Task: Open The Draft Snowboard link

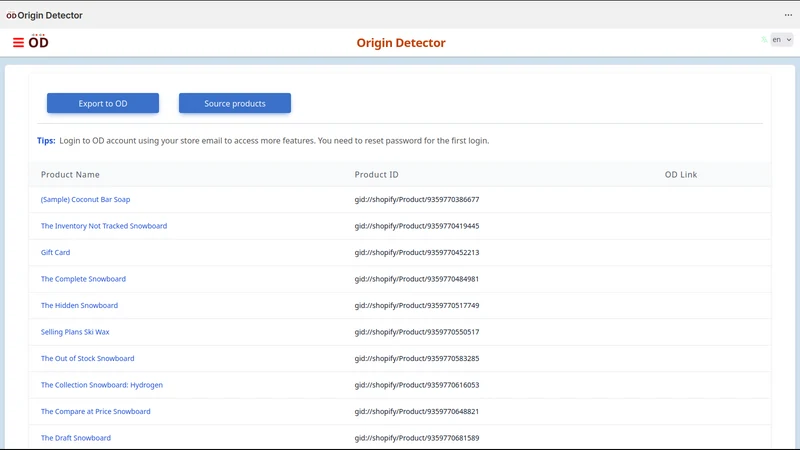Action: (x=76, y=438)
